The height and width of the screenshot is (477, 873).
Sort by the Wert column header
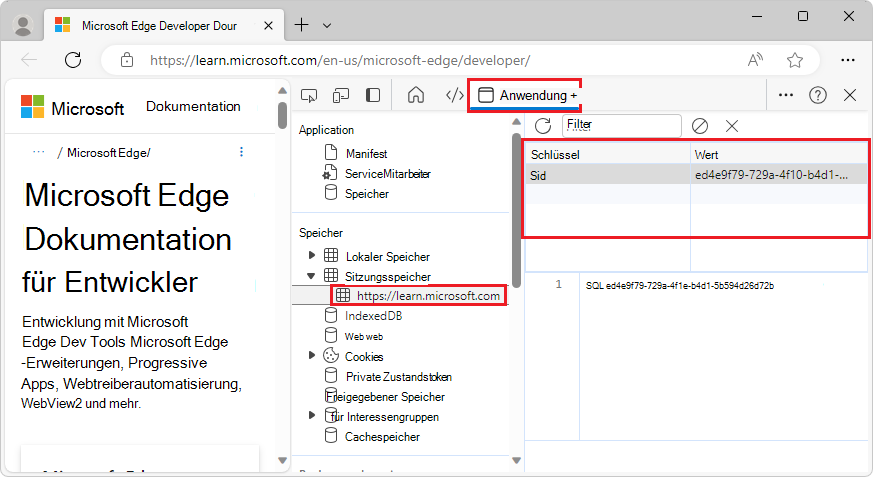779,154
